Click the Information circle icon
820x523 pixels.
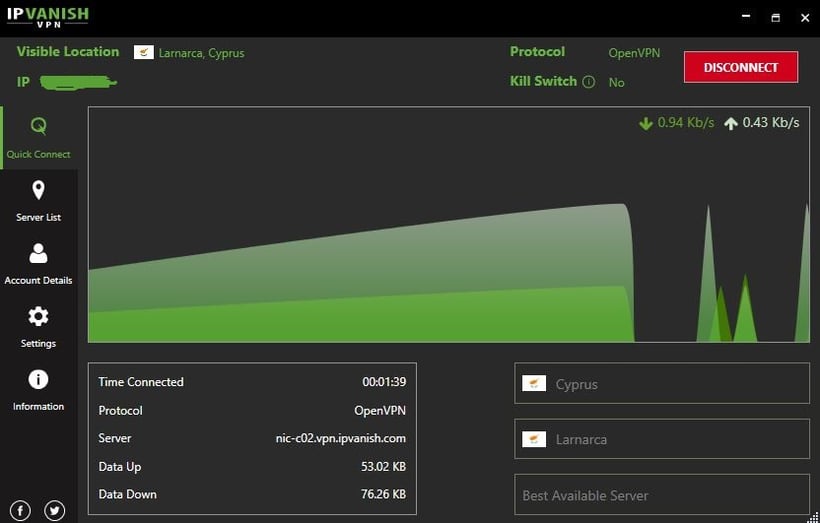[x=38, y=379]
